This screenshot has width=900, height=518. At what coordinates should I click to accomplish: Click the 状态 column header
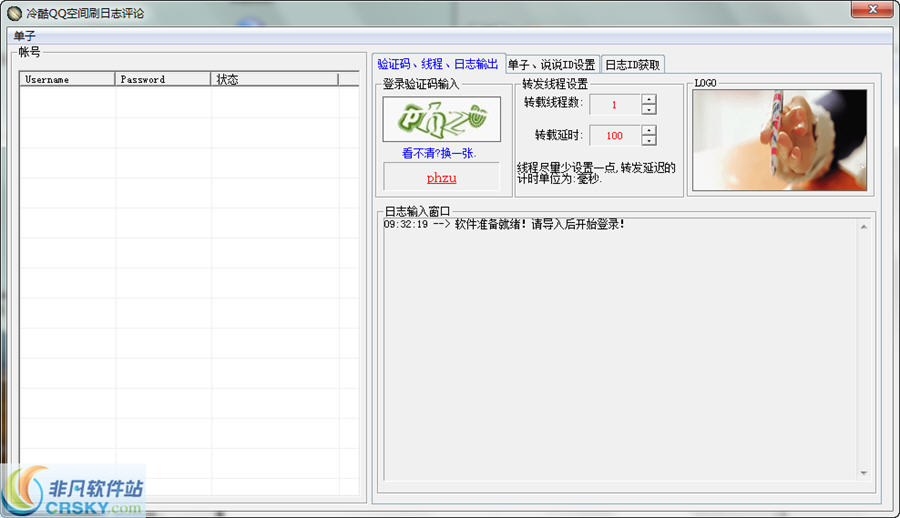click(x=274, y=79)
